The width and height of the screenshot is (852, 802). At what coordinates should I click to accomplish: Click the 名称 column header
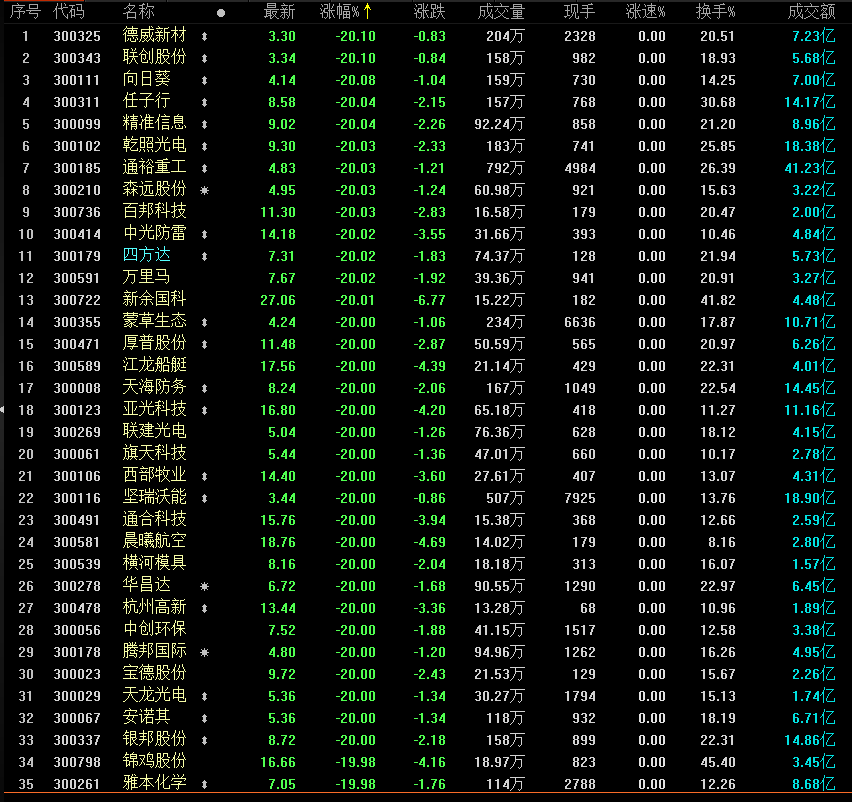(139, 12)
